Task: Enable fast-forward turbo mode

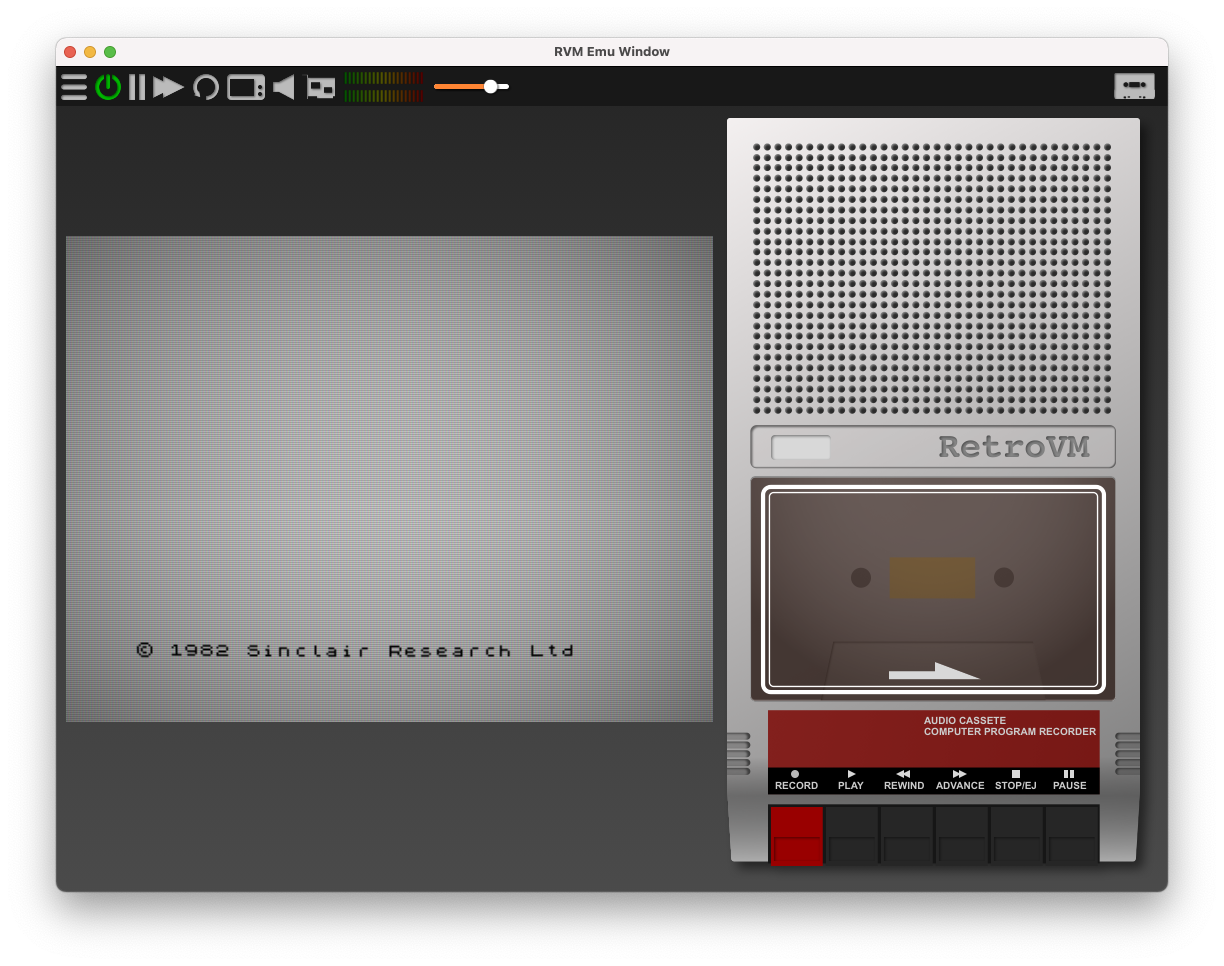Action: (168, 87)
